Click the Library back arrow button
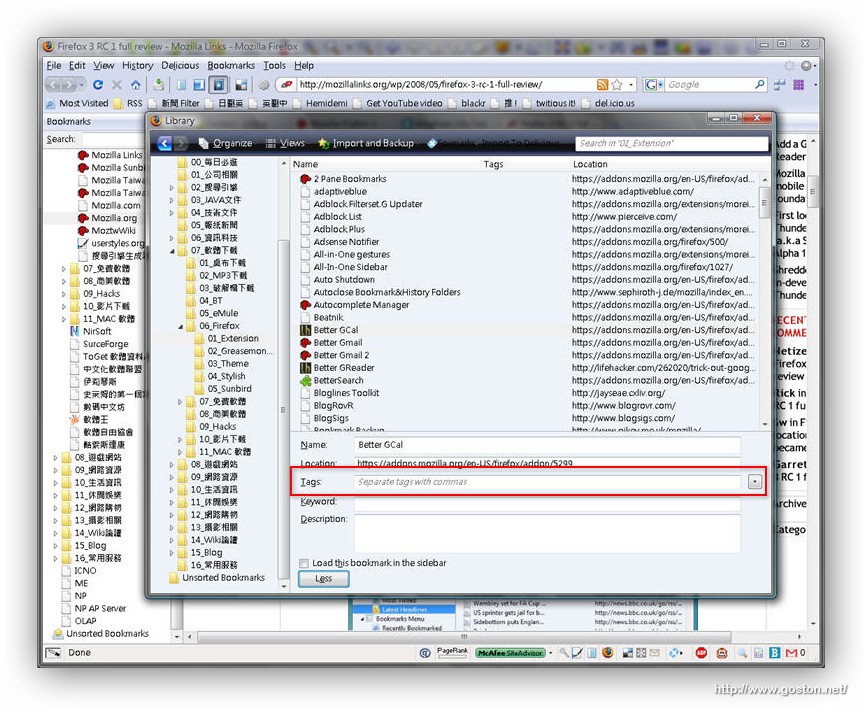This screenshot has width=867, height=710. [164, 143]
